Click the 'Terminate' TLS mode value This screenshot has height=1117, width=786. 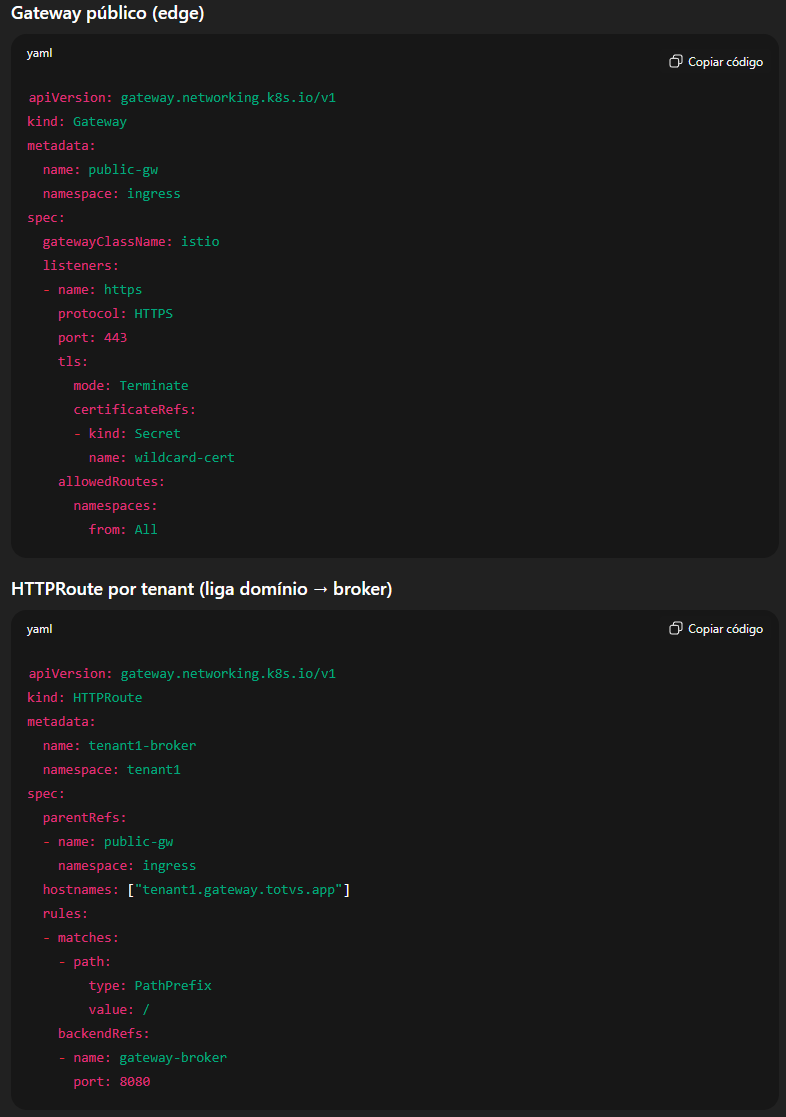pos(154,385)
